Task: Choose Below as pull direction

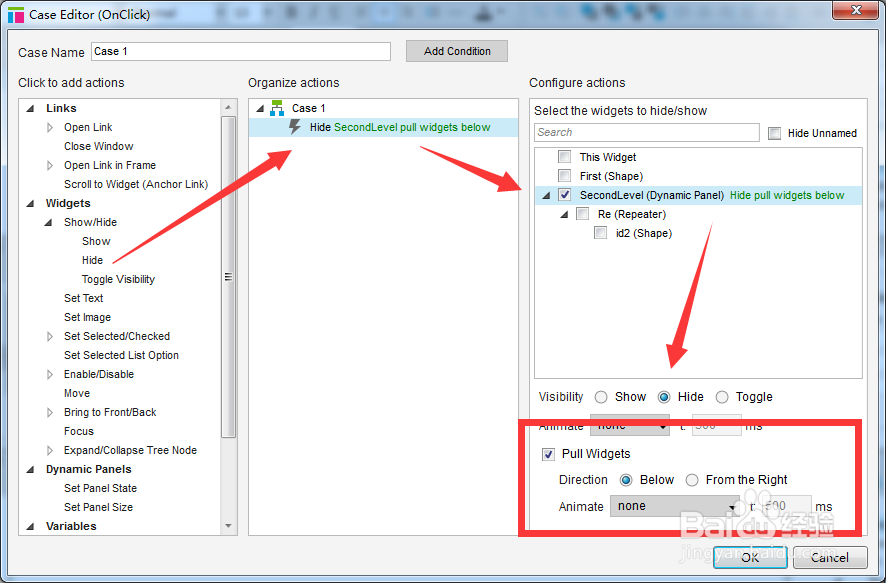Action: [x=626, y=480]
